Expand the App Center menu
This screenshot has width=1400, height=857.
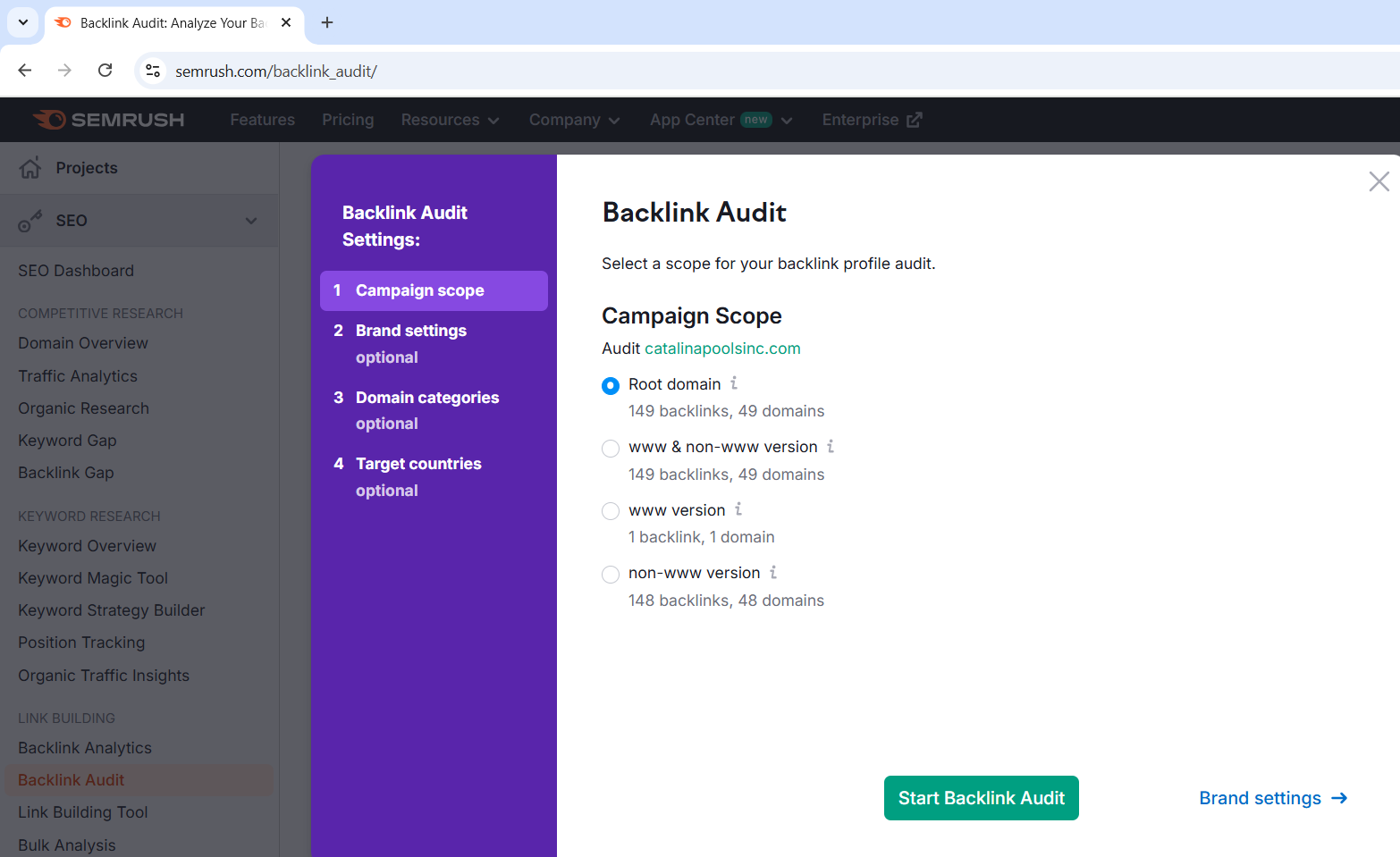[x=721, y=120]
